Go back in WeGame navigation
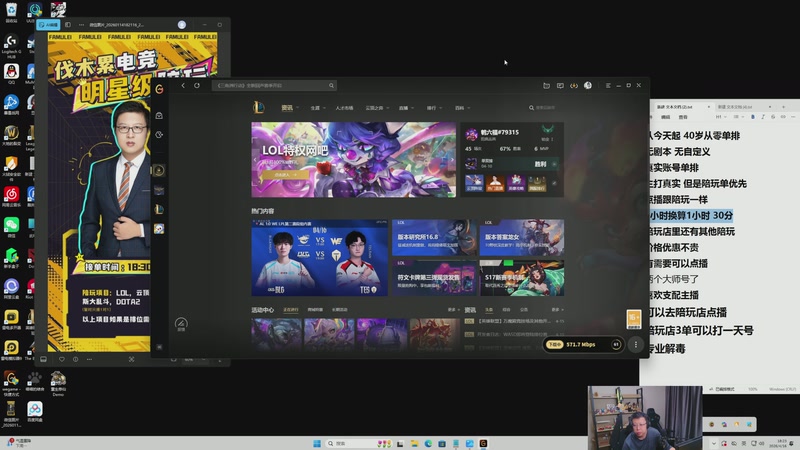 pyautogui.click(x=183, y=85)
